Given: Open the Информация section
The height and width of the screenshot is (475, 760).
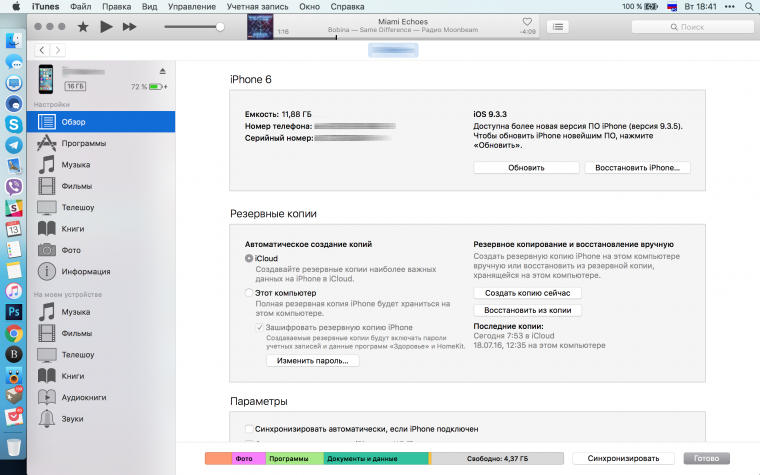Looking at the screenshot, I should tap(101, 271).
